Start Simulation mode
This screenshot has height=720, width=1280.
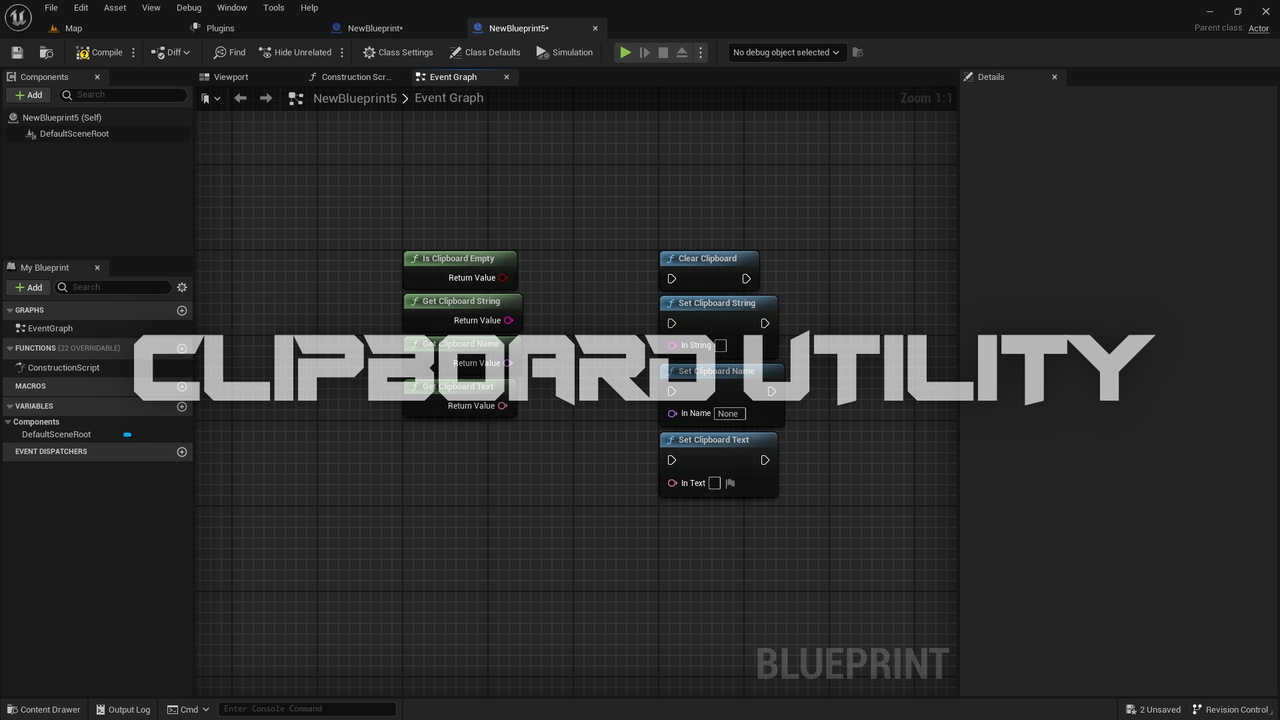(565, 52)
